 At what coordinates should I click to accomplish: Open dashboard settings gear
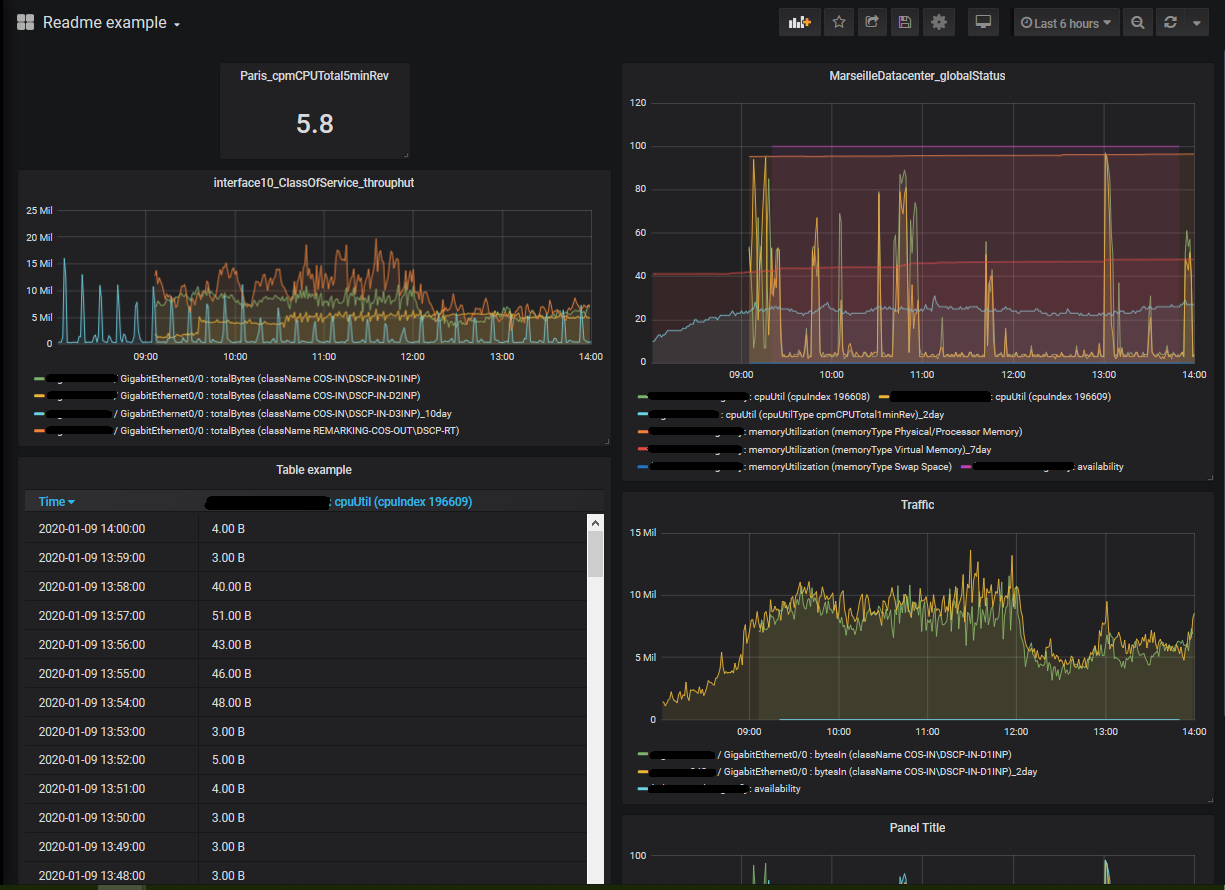point(938,22)
